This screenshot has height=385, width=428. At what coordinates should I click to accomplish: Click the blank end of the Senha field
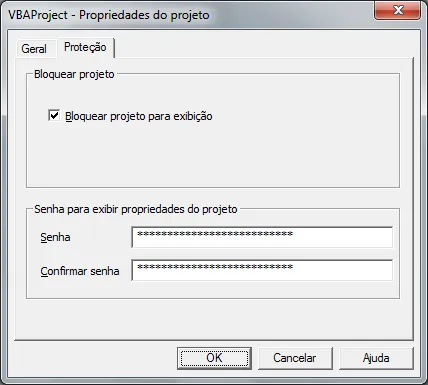pyautogui.click(x=343, y=237)
